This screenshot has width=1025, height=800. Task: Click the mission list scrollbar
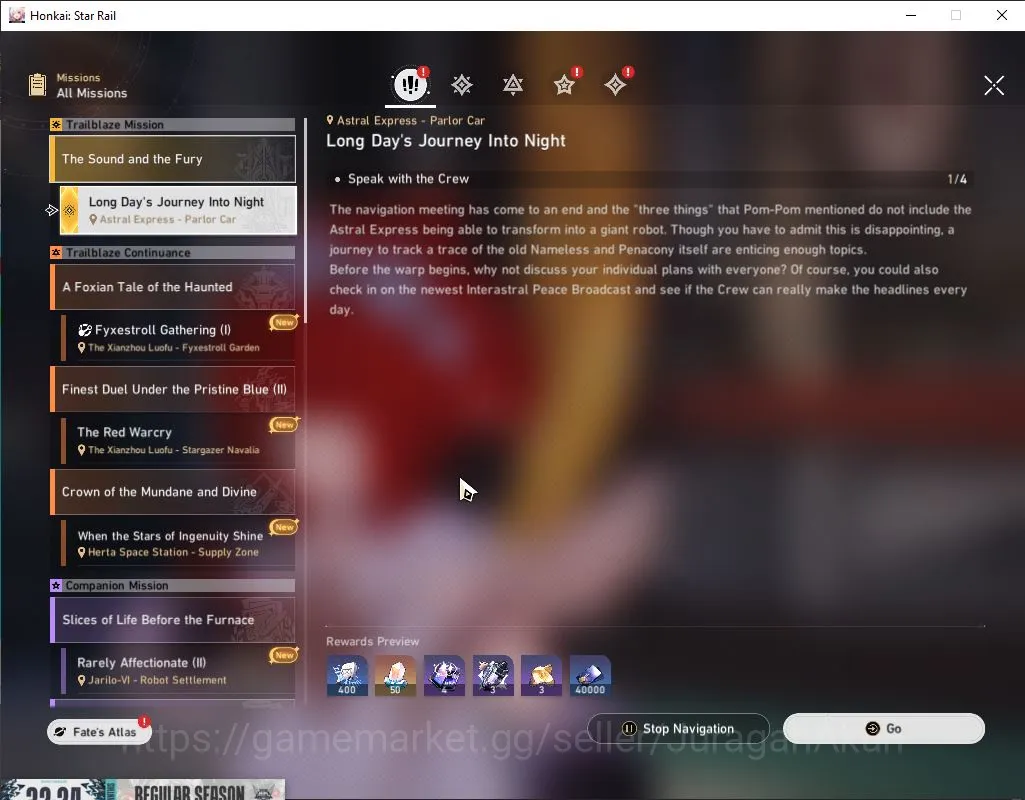305,220
